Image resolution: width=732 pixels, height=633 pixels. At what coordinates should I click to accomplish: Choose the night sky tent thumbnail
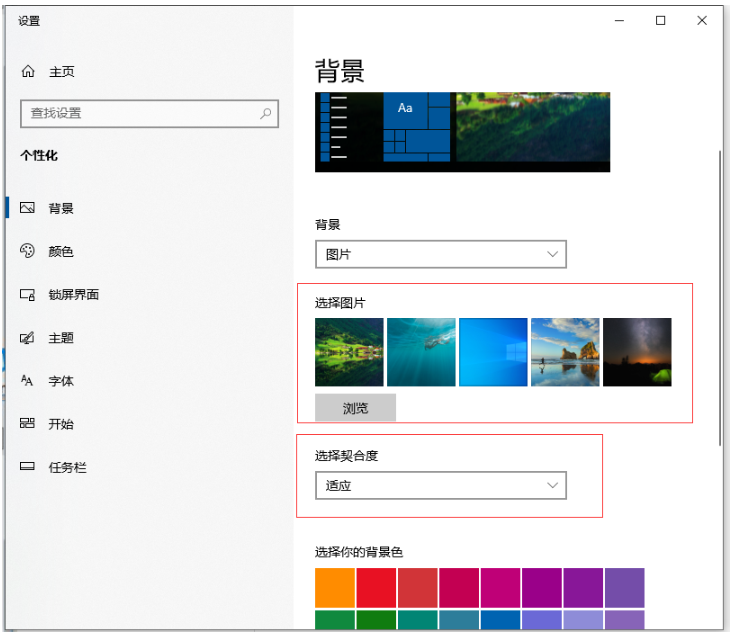(x=637, y=352)
